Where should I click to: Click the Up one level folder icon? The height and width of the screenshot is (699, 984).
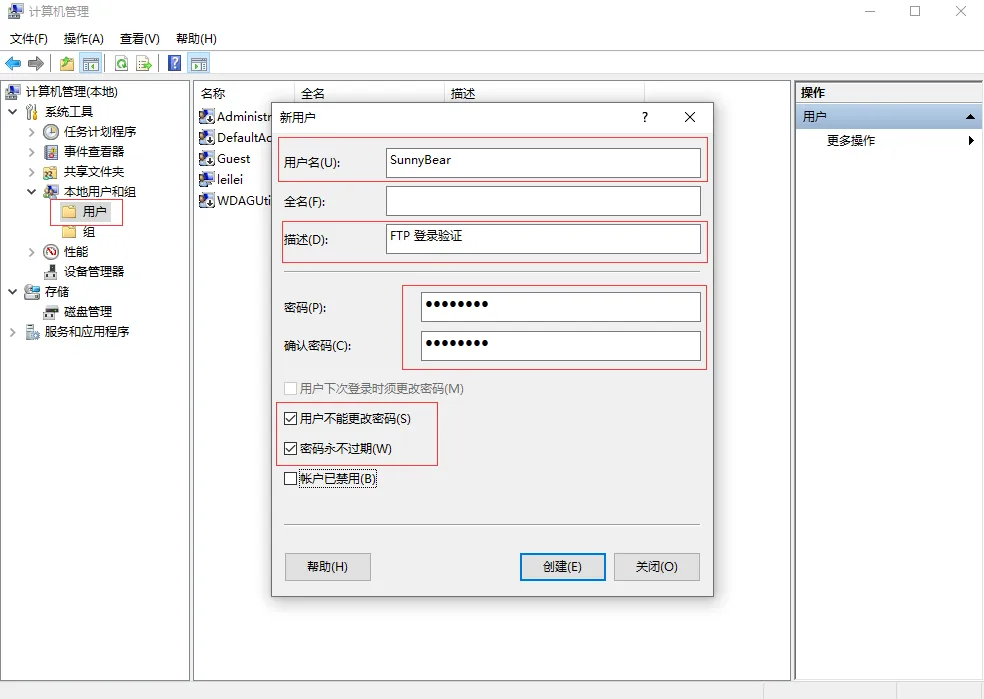pos(66,64)
